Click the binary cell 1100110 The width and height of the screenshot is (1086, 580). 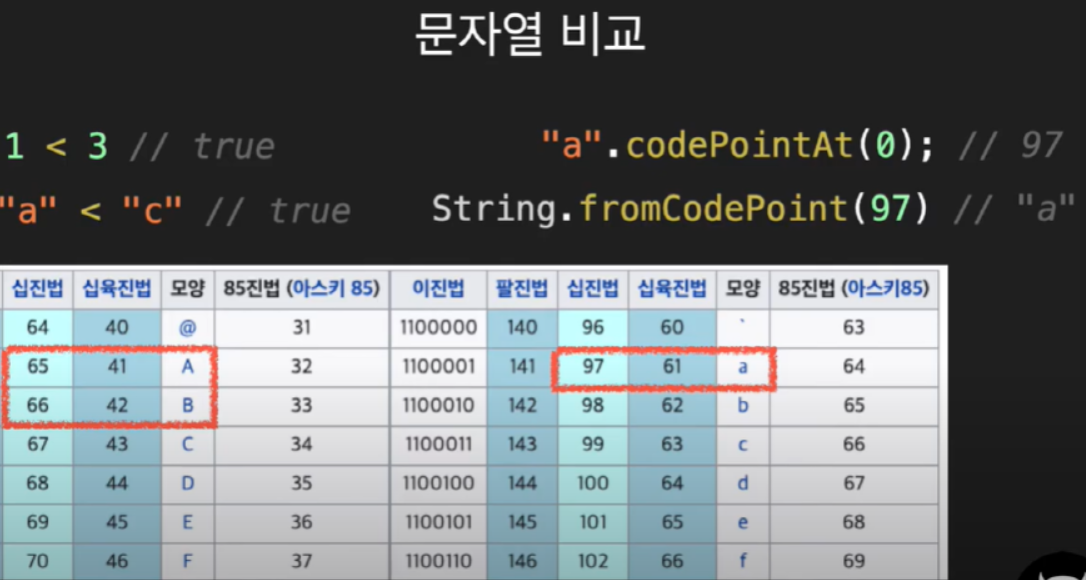438,560
